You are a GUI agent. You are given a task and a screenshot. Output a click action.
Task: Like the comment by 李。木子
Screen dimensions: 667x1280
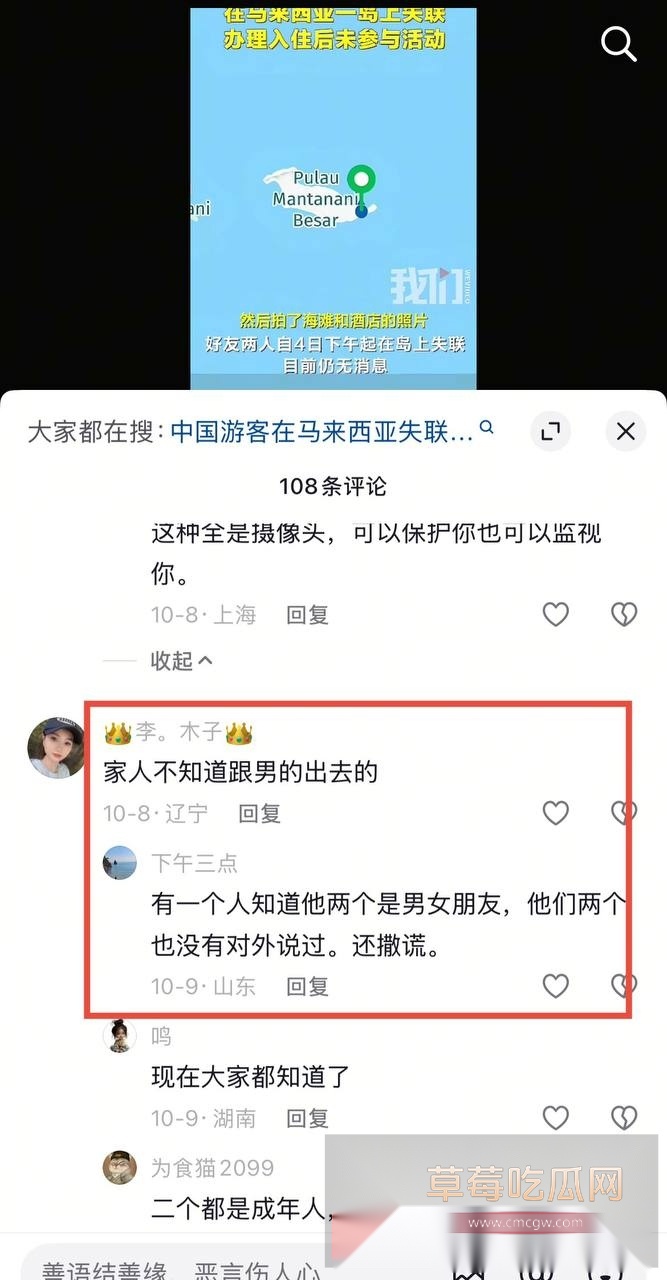pos(556,813)
